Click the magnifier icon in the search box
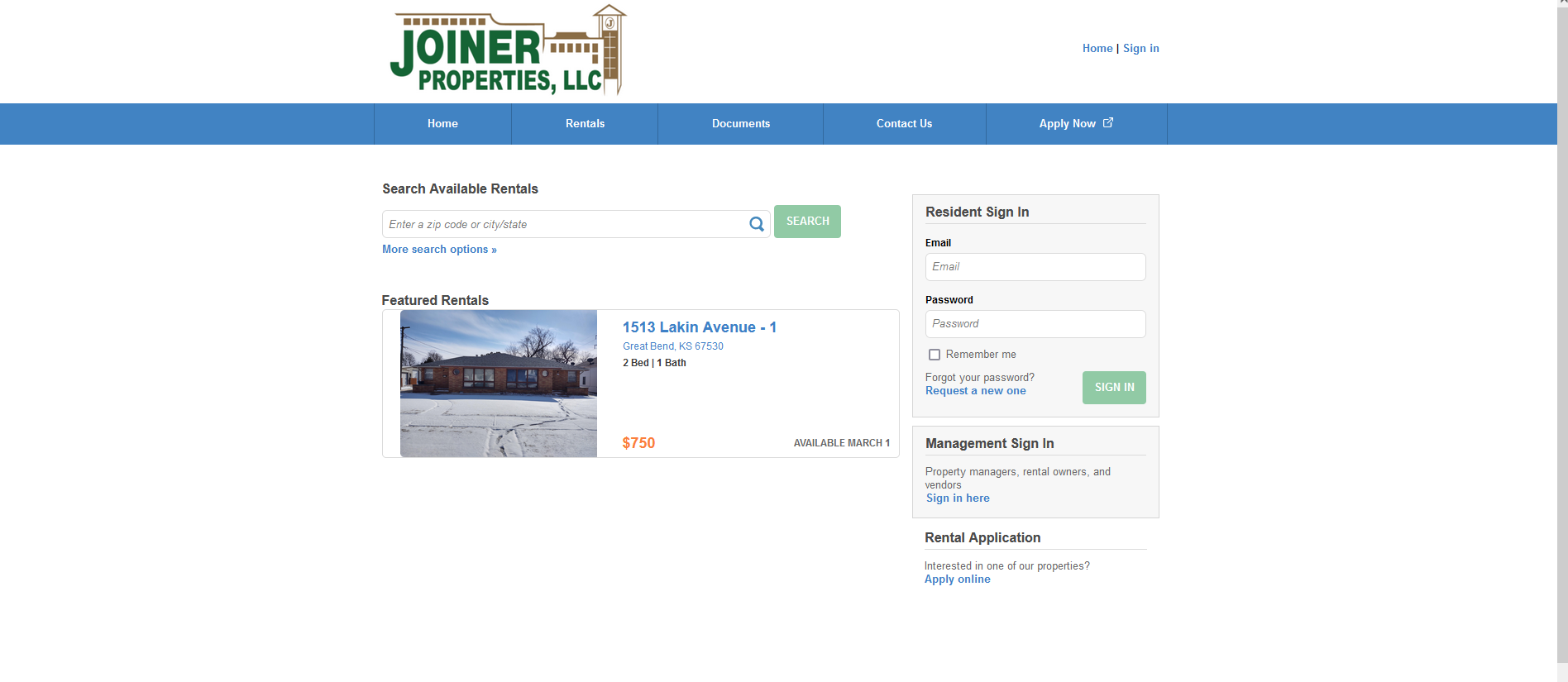 pos(756,224)
